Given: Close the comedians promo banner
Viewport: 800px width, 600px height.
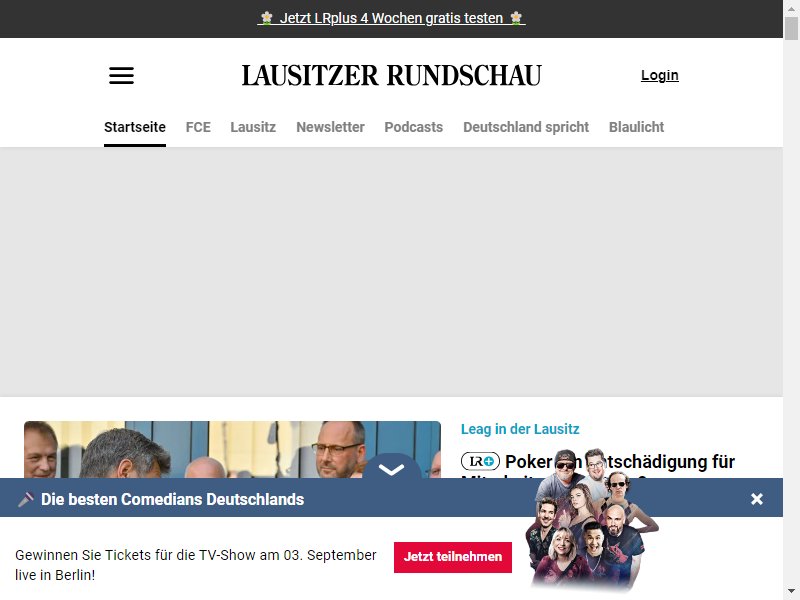Looking at the screenshot, I should (757, 498).
